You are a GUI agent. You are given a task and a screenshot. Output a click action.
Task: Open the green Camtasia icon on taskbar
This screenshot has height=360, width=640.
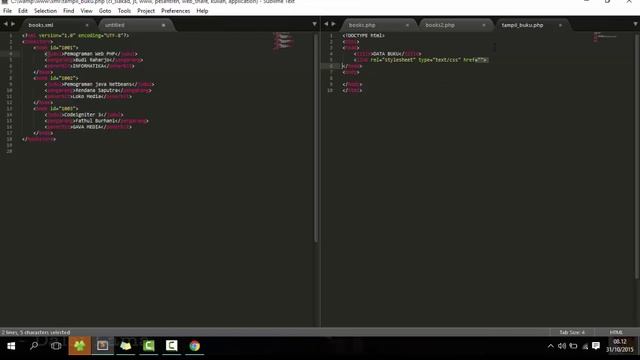point(149,346)
